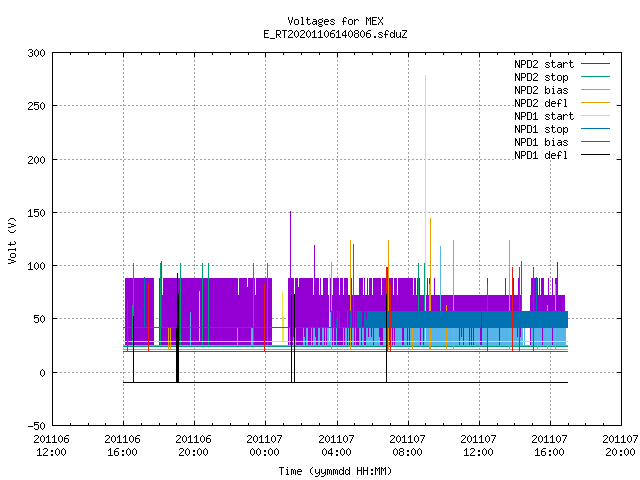This screenshot has width=640, height=480.
Task: Select the 'NPD2 start' legend label
Action: [544, 64]
